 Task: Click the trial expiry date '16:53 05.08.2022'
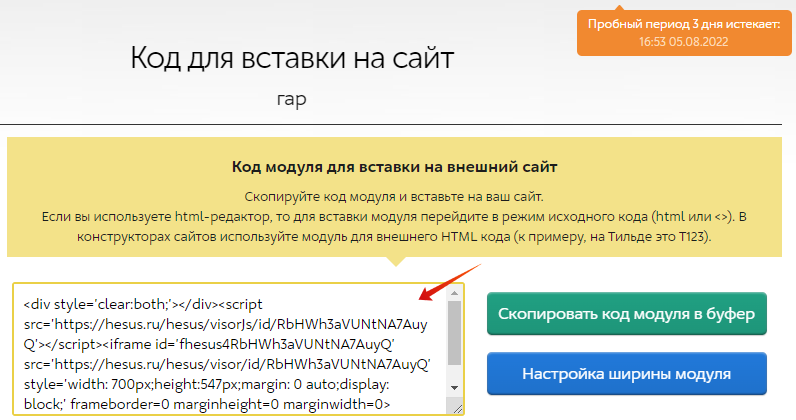(683, 42)
